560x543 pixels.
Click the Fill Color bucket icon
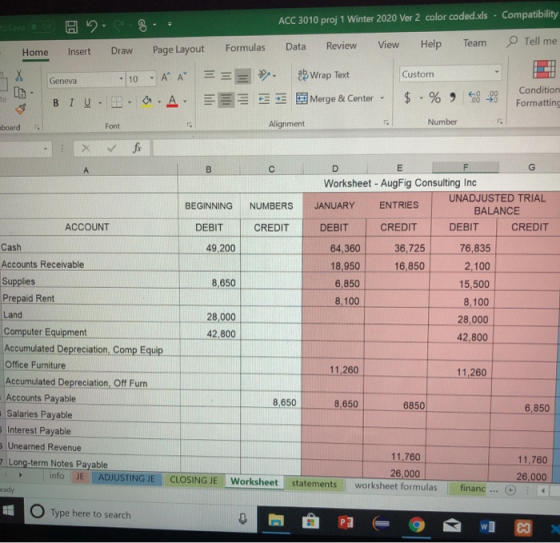pyautogui.click(x=147, y=102)
